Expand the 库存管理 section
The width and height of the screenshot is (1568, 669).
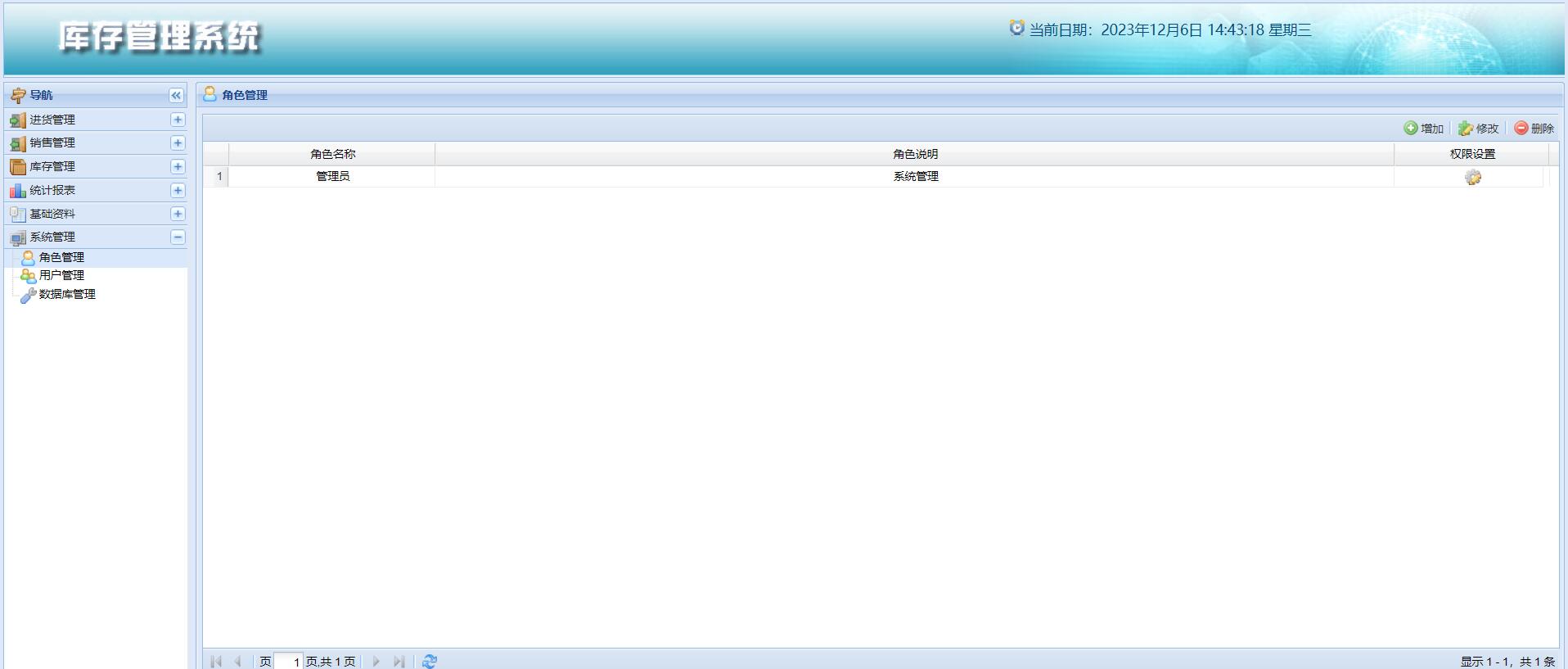[x=178, y=166]
